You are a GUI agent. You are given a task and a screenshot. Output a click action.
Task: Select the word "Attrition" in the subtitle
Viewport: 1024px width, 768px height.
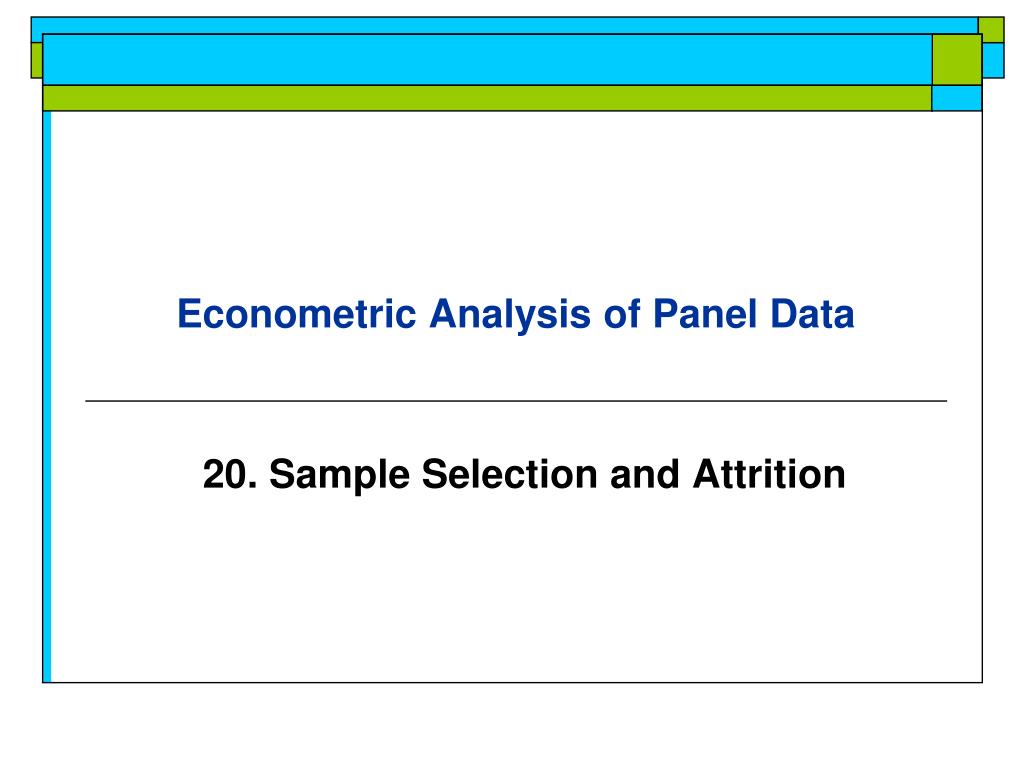pyautogui.click(x=769, y=474)
